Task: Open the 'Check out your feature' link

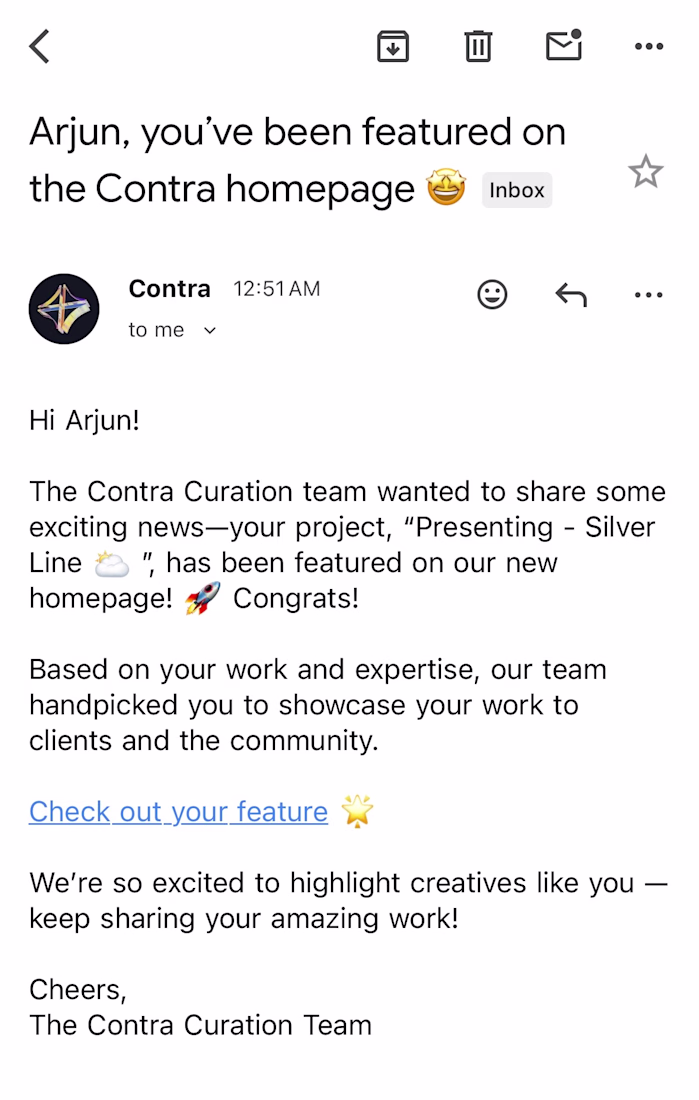Action: [x=178, y=812]
